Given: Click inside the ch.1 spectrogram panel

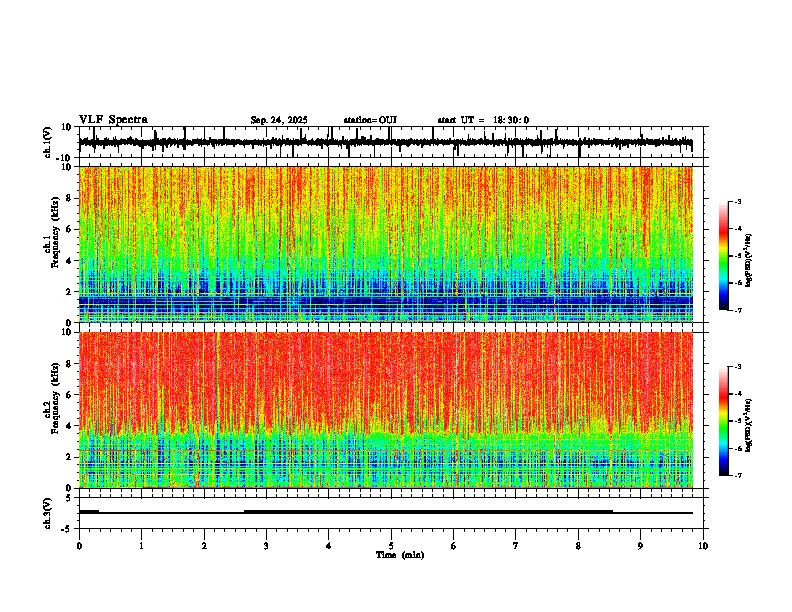Looking at the screenshot, I should click(386, 244).
